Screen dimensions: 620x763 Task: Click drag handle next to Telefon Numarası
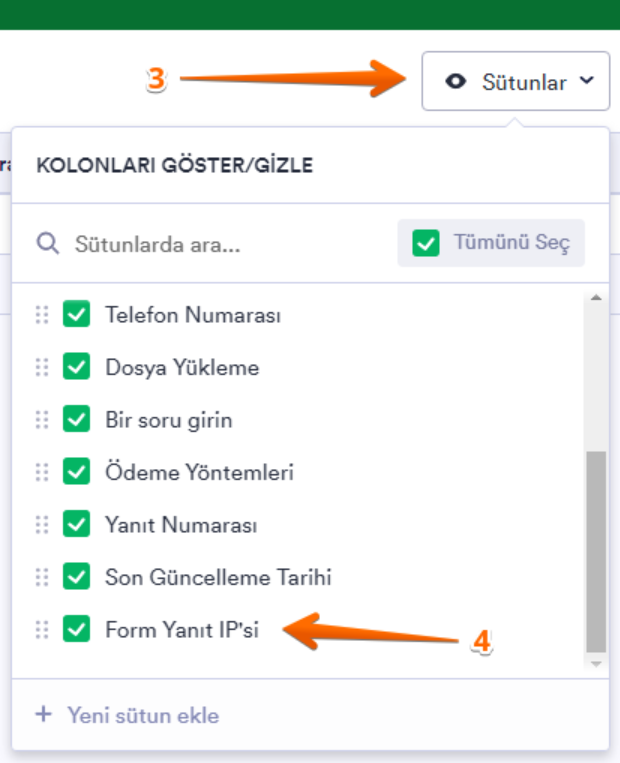(42, 315)
